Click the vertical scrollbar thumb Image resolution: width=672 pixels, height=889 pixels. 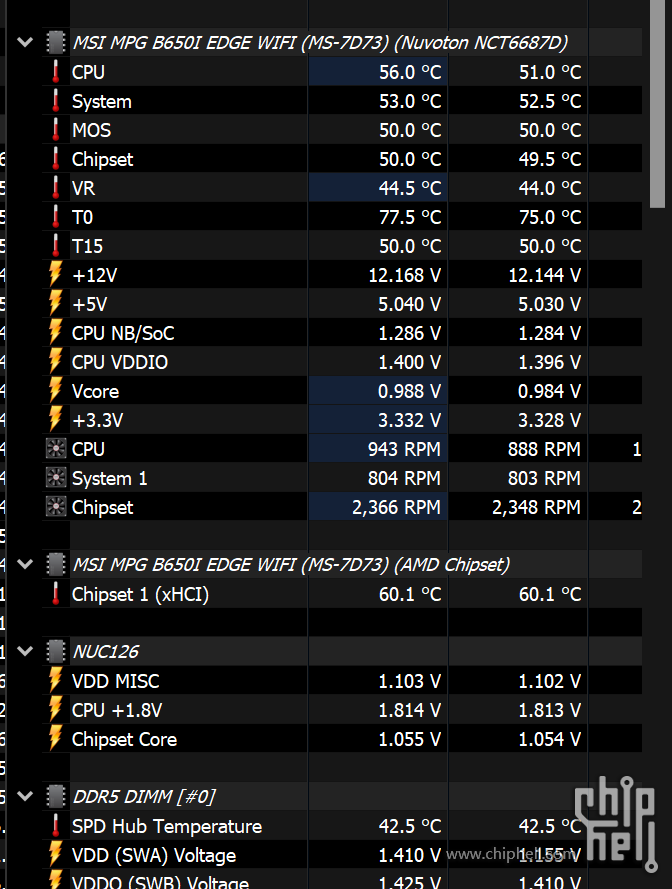point(657,104)
